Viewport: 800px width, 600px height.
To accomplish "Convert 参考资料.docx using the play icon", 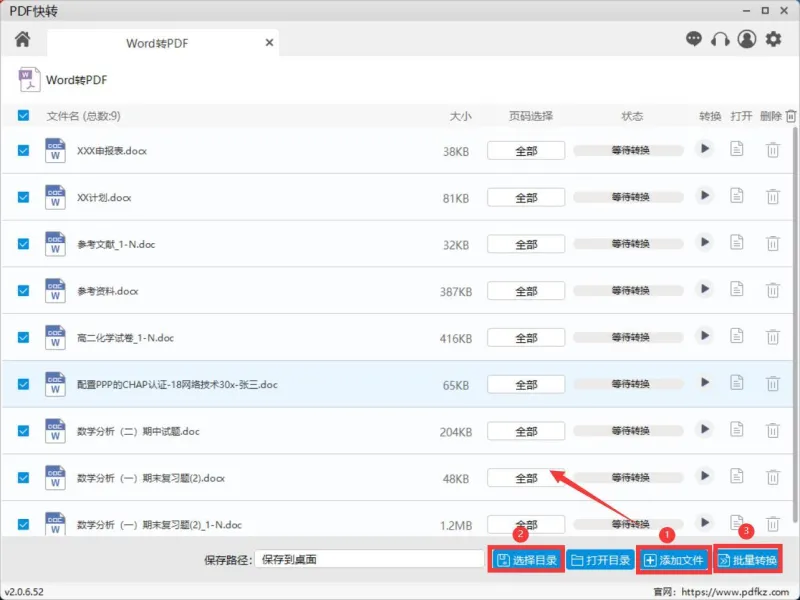I will [x=705, y=289].
